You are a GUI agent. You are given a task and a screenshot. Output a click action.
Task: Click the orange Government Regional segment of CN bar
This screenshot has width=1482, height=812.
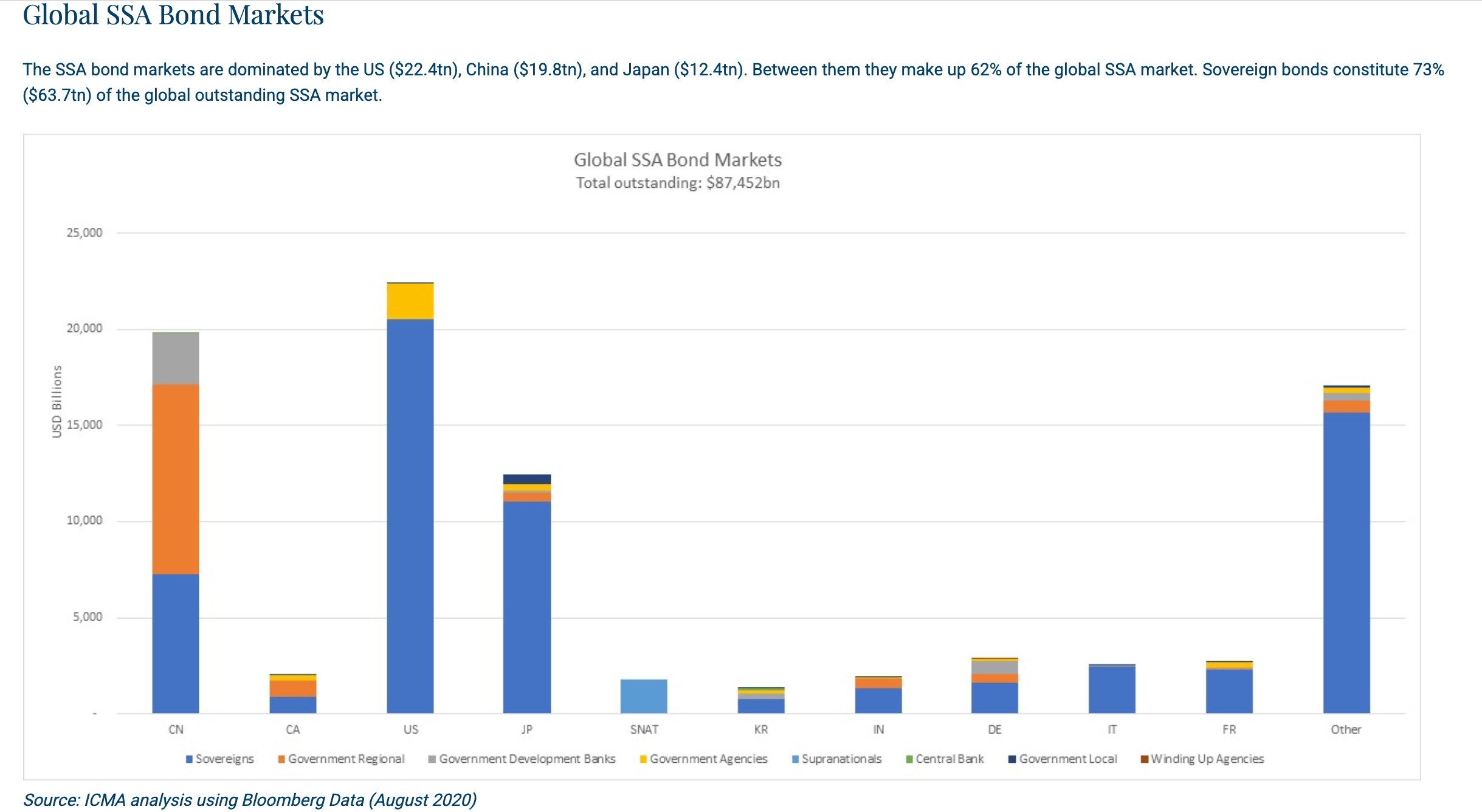176,479
